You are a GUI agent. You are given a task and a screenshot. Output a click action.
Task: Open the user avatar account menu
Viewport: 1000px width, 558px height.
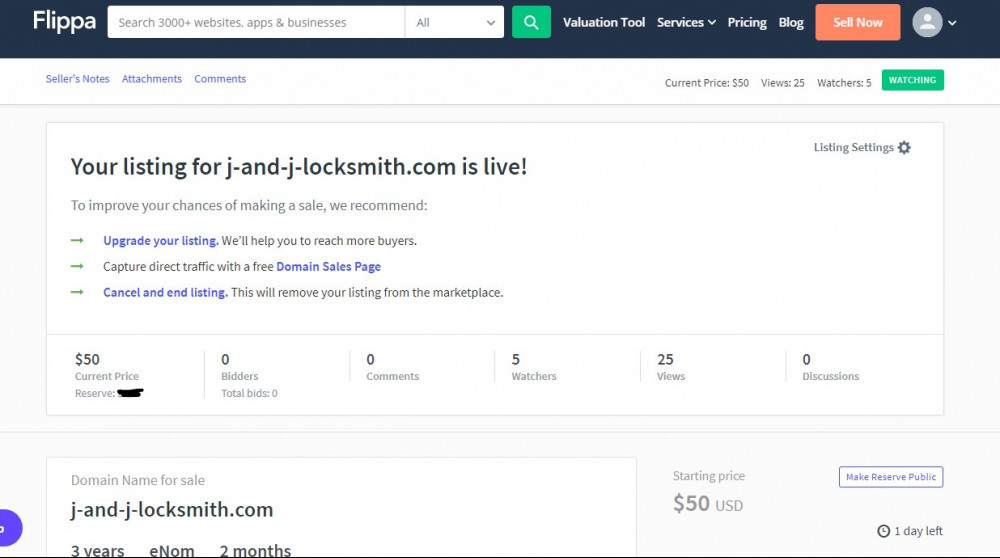tap(927, 22)
